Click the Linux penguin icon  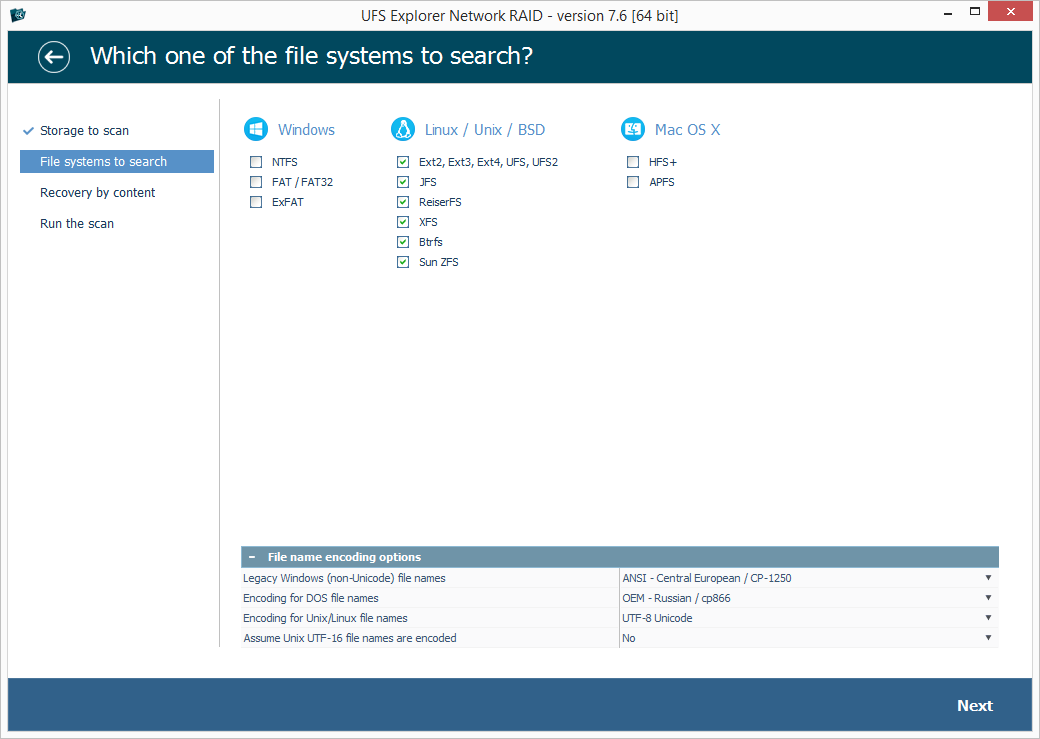[403, 129]
